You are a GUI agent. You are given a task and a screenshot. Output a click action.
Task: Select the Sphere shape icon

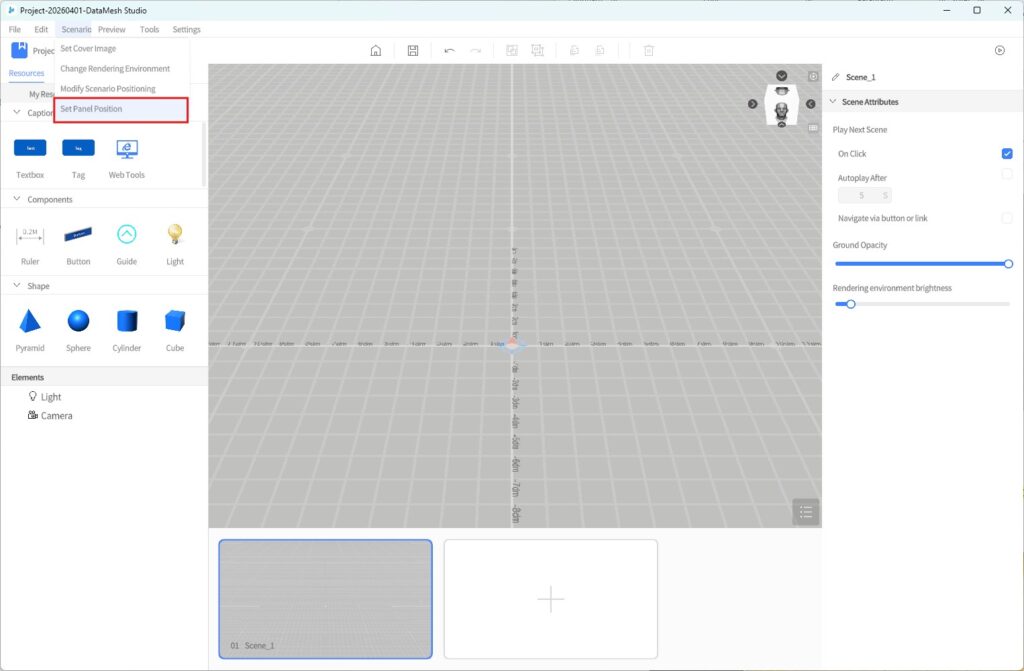tap(78, 321)
